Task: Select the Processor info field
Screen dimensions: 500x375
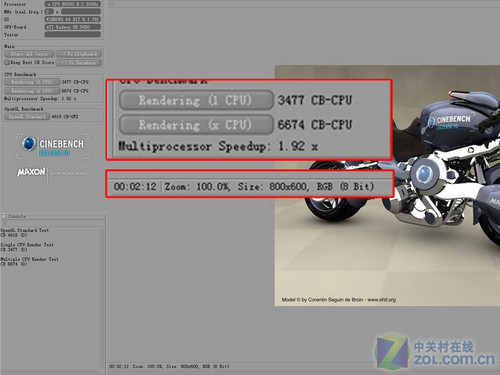Action: 73,4
